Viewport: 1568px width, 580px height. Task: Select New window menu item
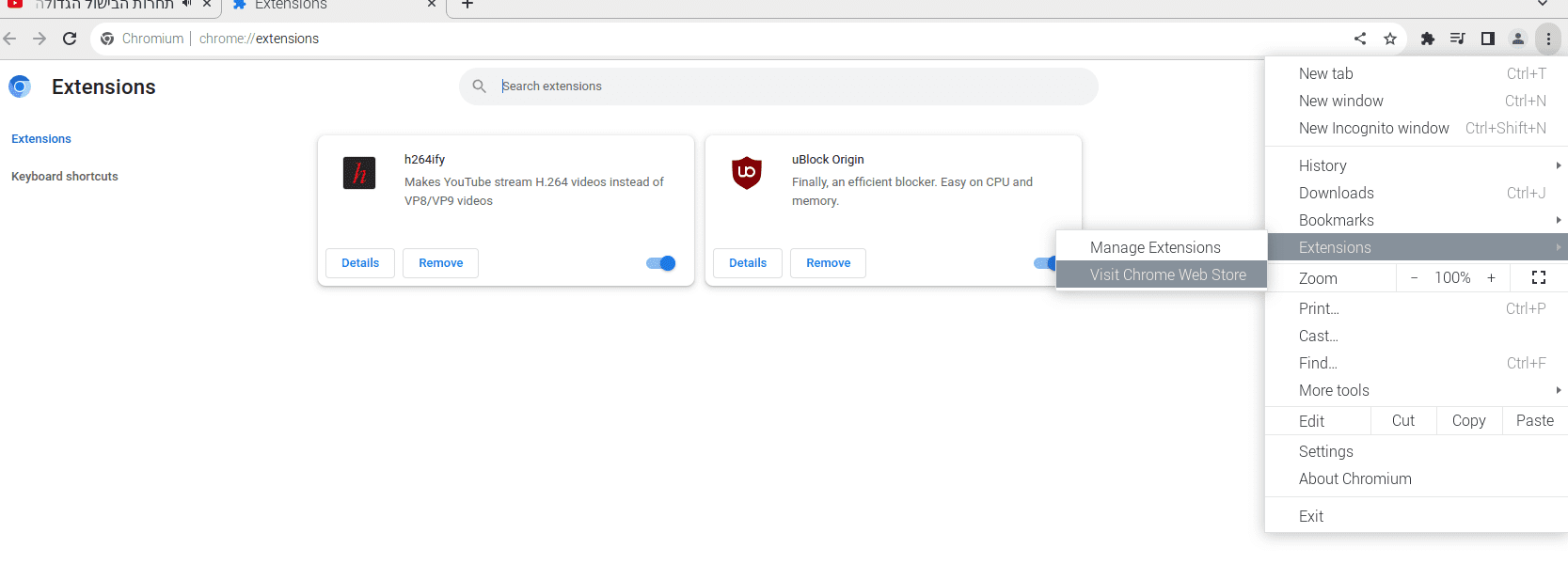coord(1418,101)
